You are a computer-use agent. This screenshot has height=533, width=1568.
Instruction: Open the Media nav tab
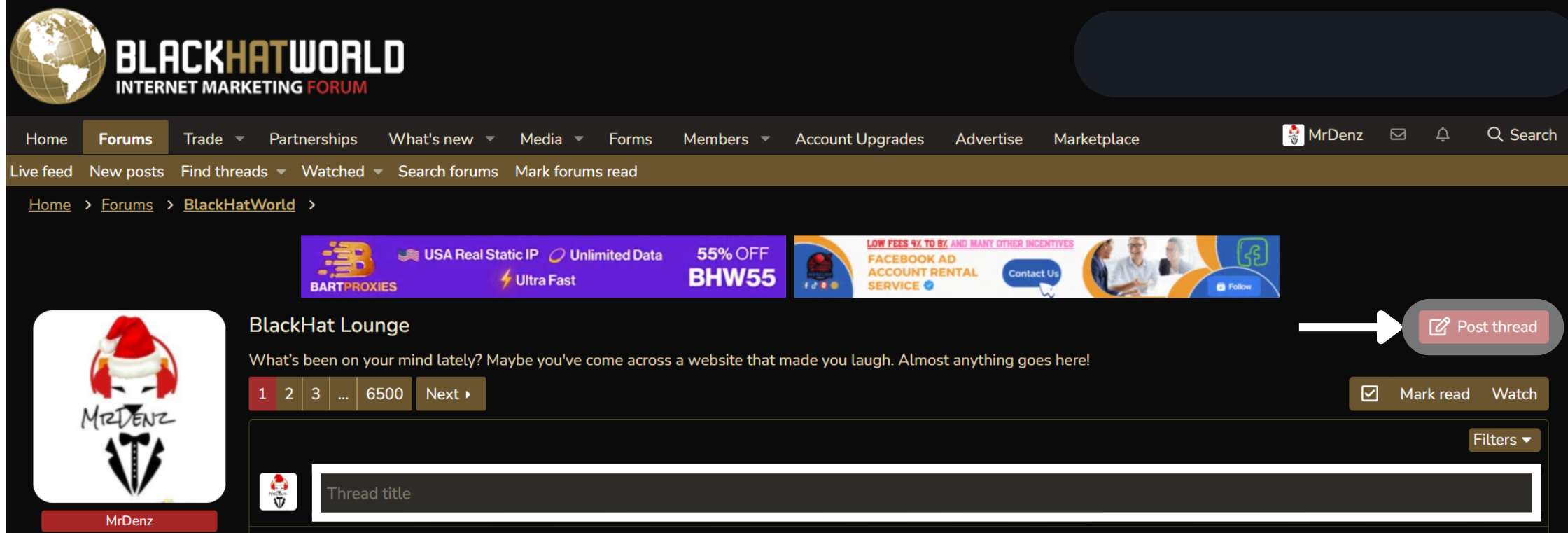tap(541, 139)
